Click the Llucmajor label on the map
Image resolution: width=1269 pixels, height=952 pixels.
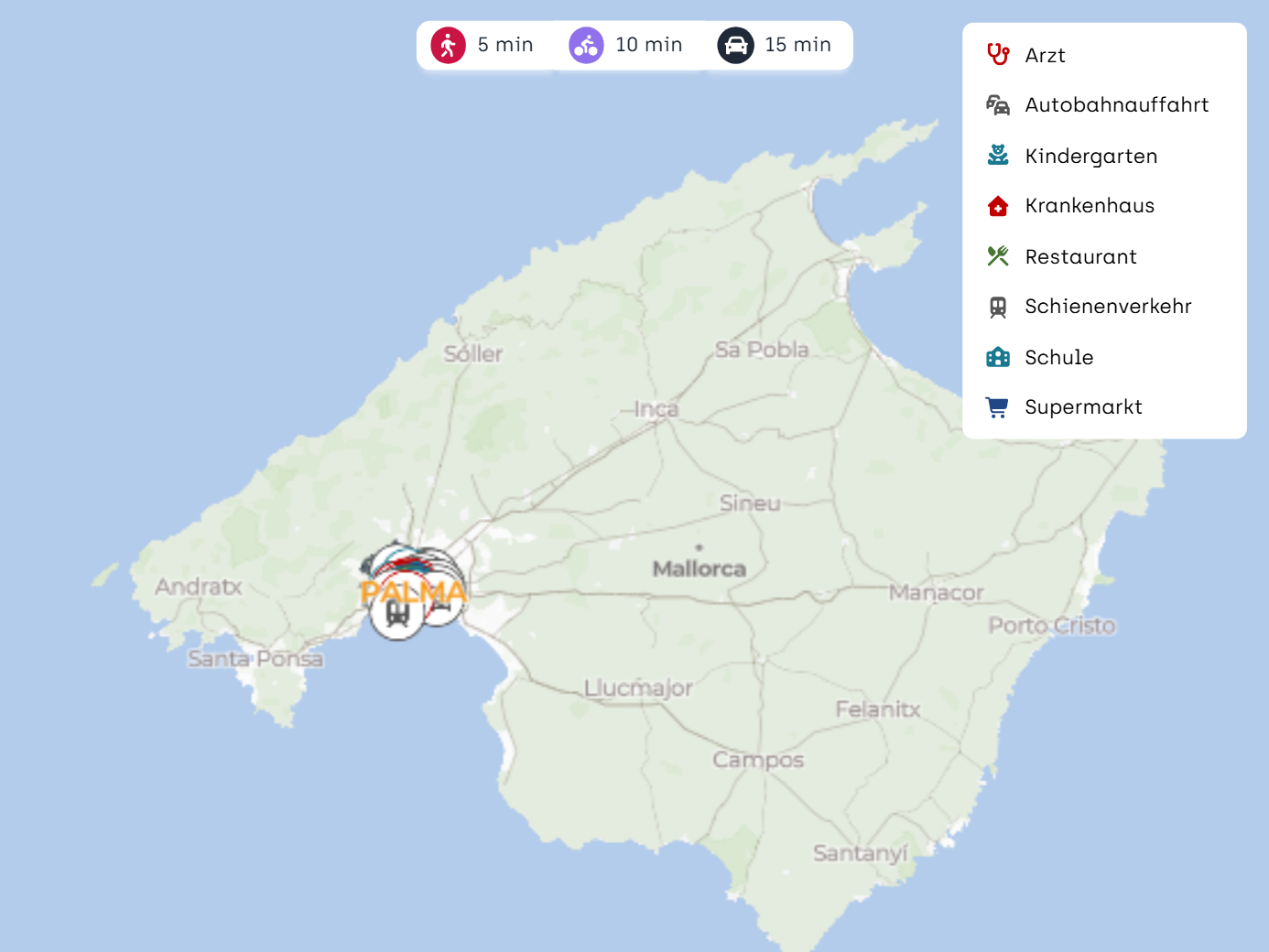tap(638, 688)
